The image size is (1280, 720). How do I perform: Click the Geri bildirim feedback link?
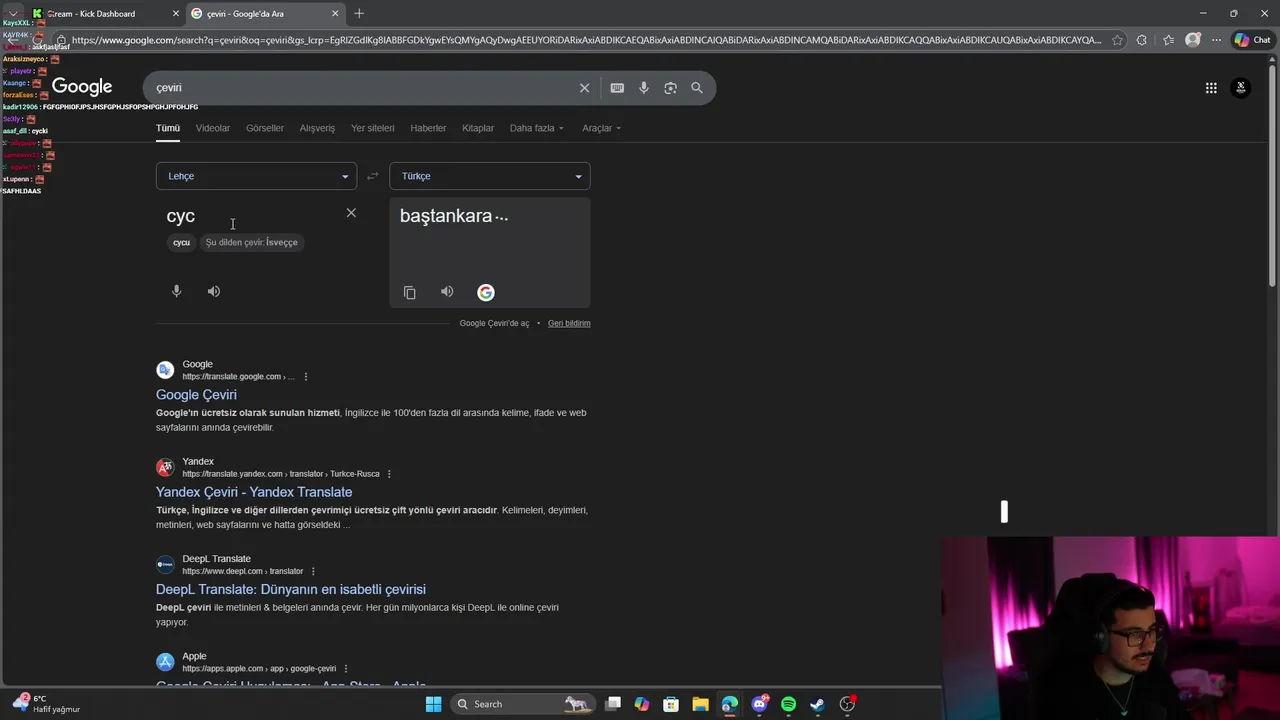click(569, 323)
